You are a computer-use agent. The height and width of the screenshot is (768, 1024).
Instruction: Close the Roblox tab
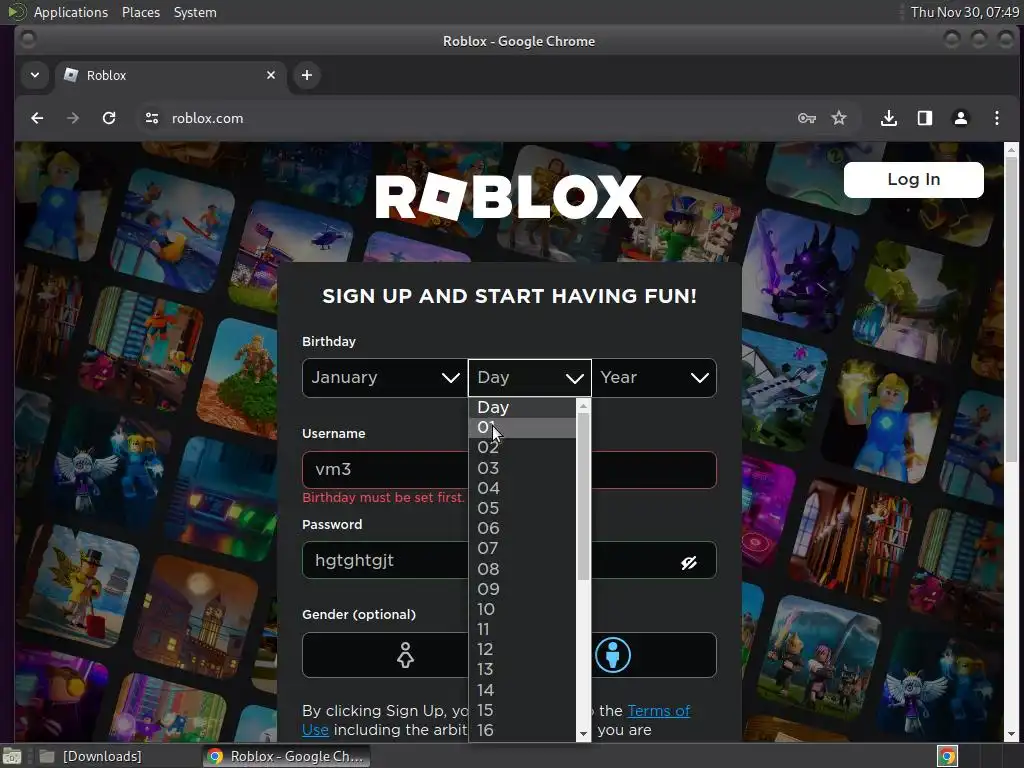[271, 75]
